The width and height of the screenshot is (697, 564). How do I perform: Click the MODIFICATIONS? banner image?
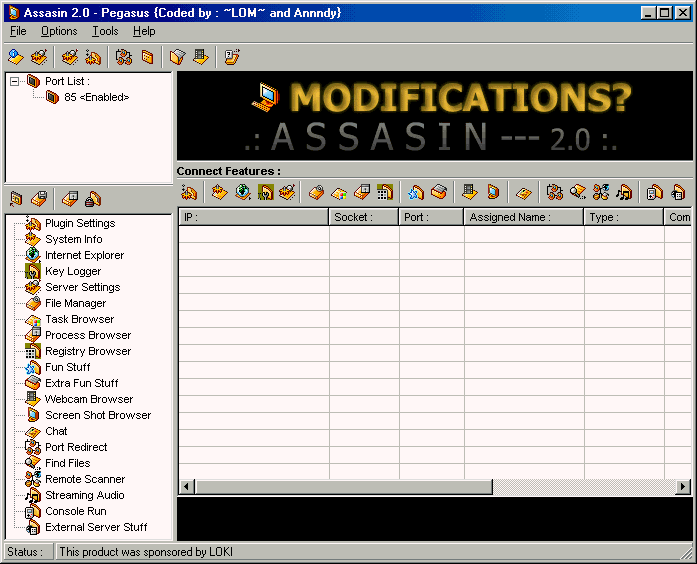[x=435, y=116]
